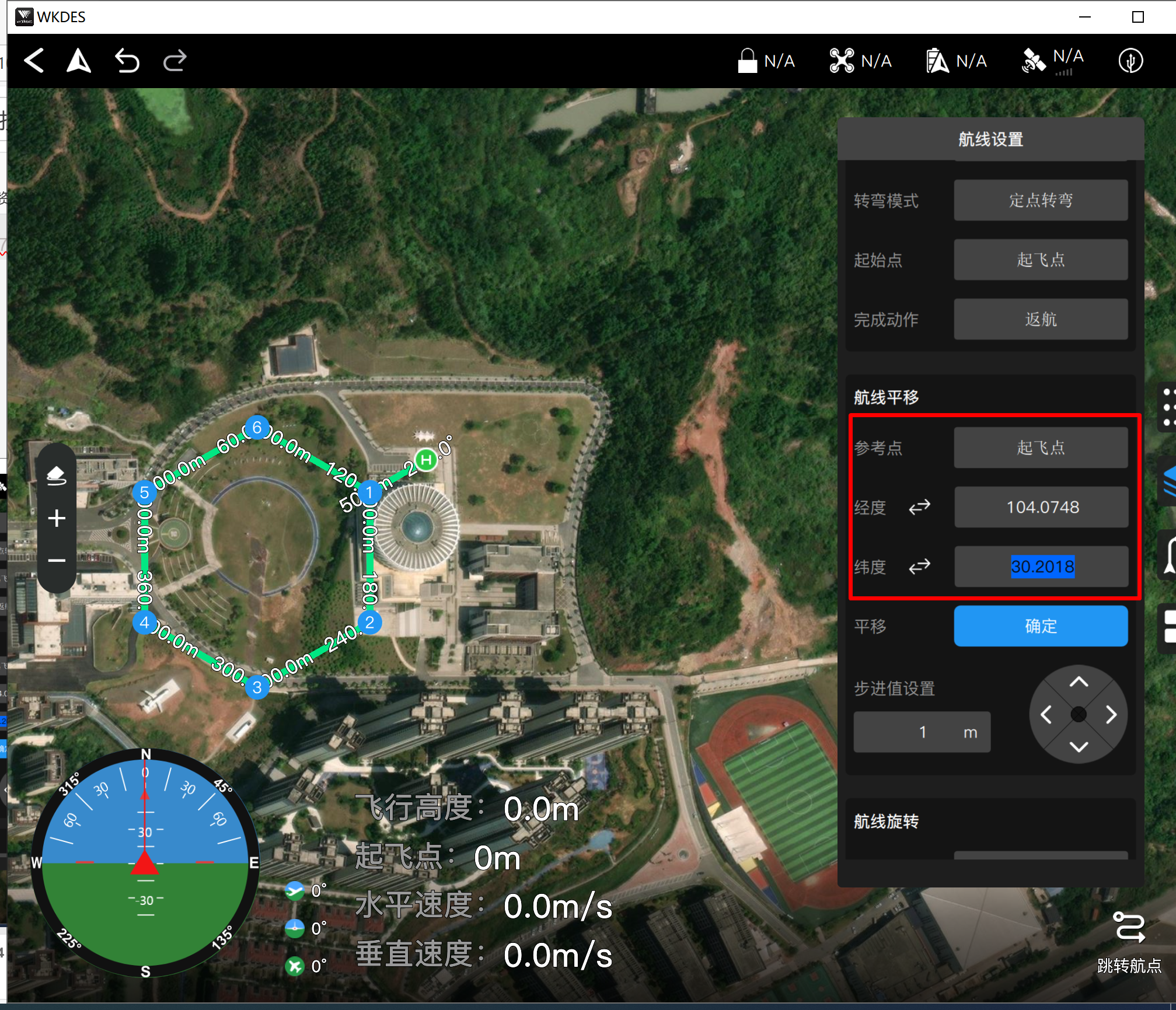Zoom out the map with minus

(57, 561)
